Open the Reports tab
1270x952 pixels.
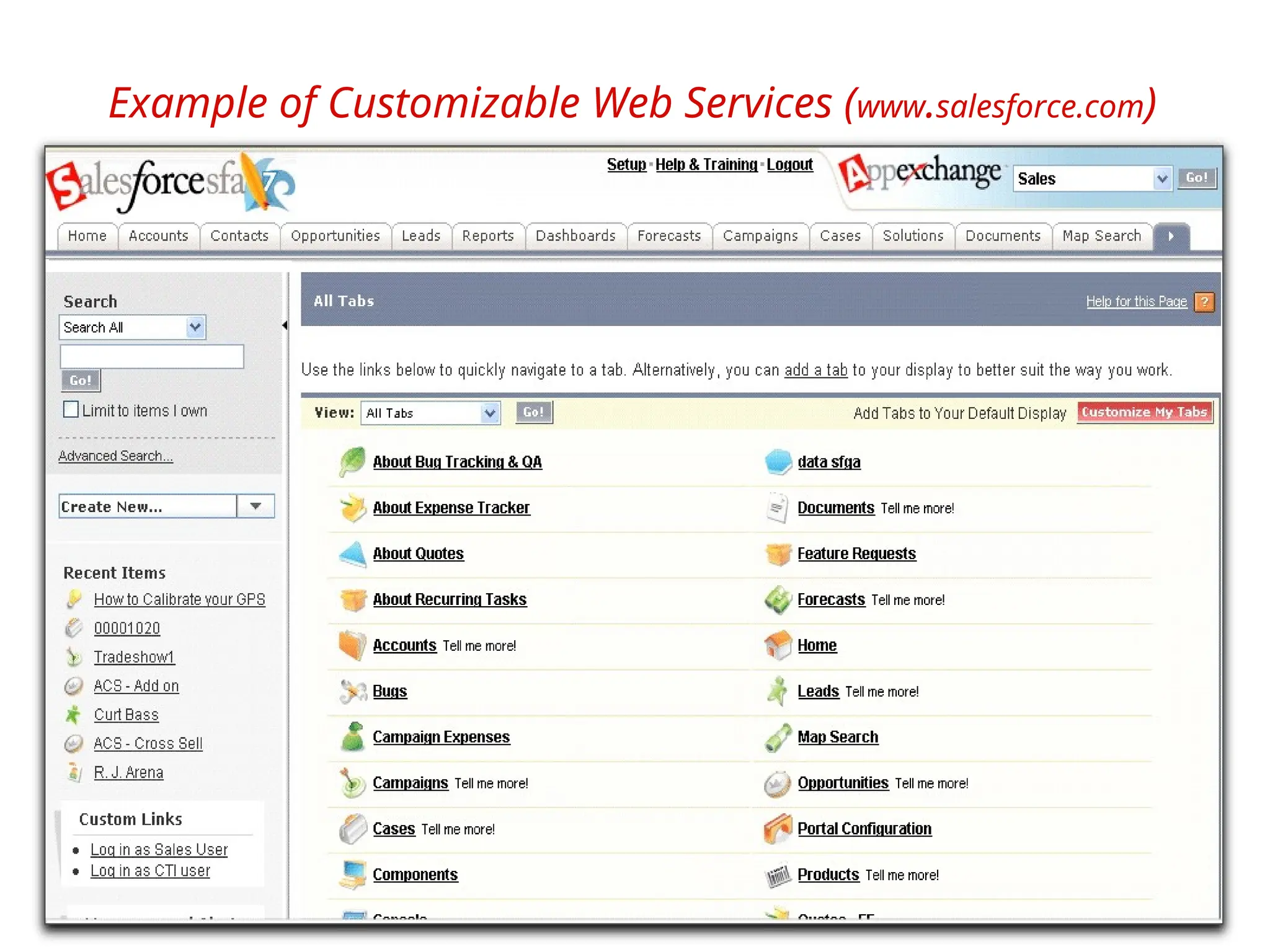coord(488,236)
